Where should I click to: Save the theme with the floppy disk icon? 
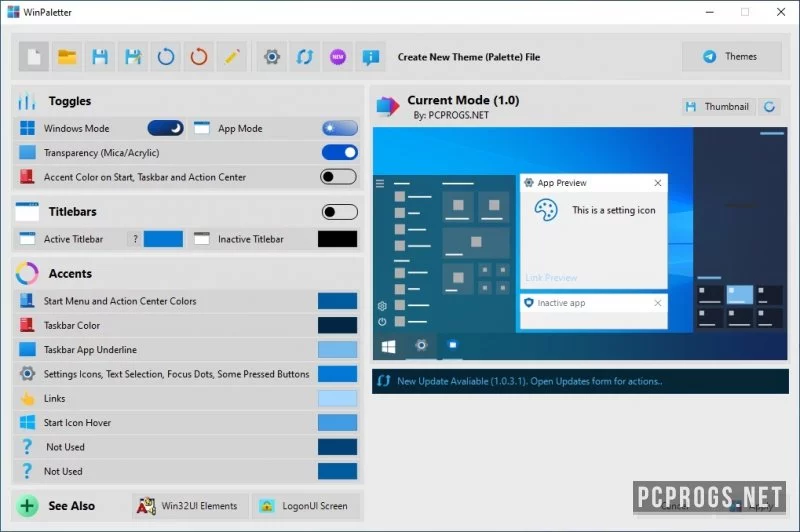click(100, 57)
